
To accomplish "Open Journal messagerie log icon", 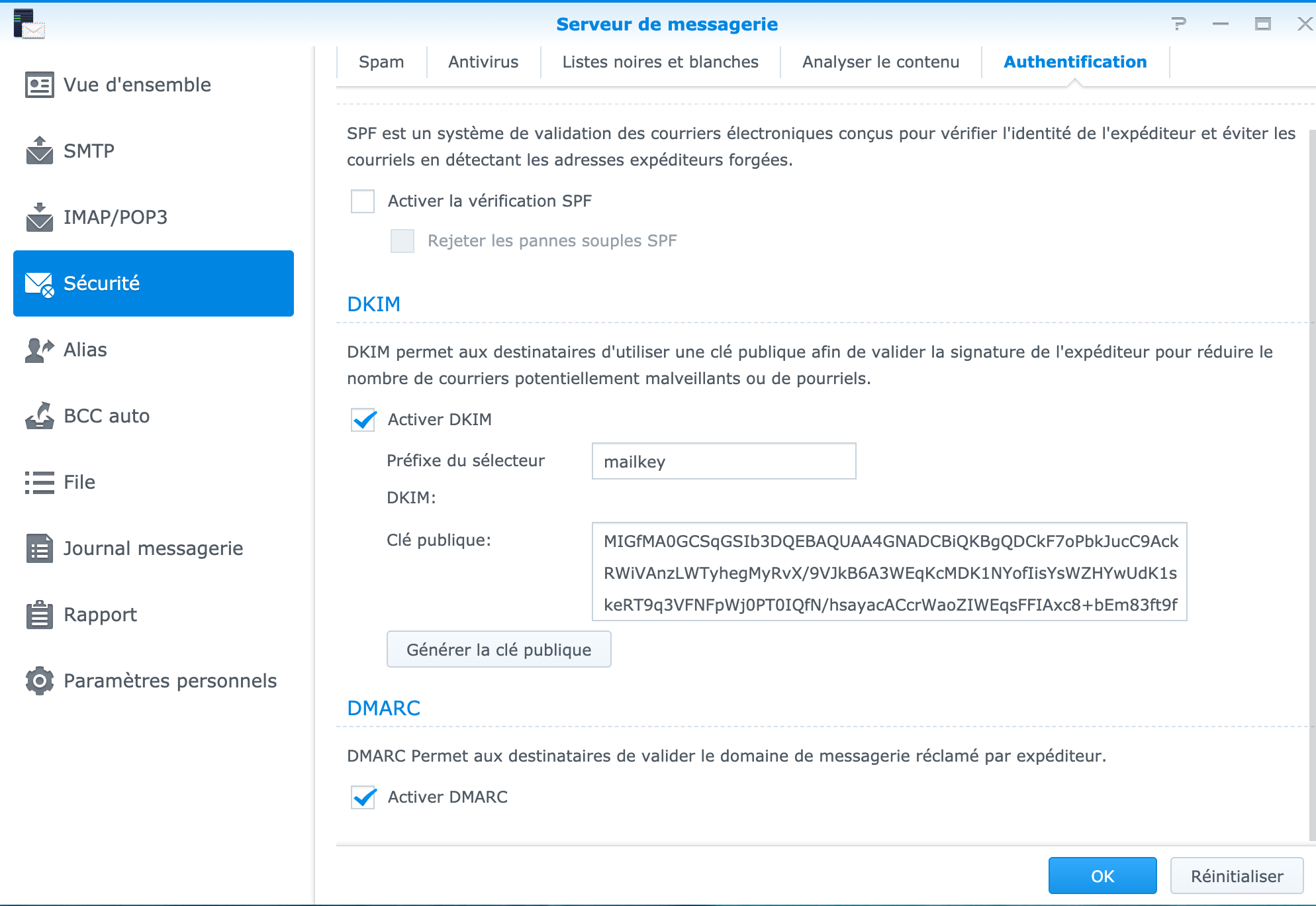I will click(x=39, y=548).
